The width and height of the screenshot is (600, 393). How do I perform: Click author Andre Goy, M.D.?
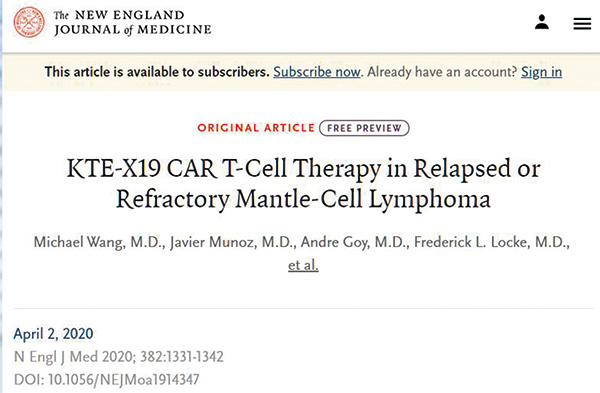(x=355, y=242)
